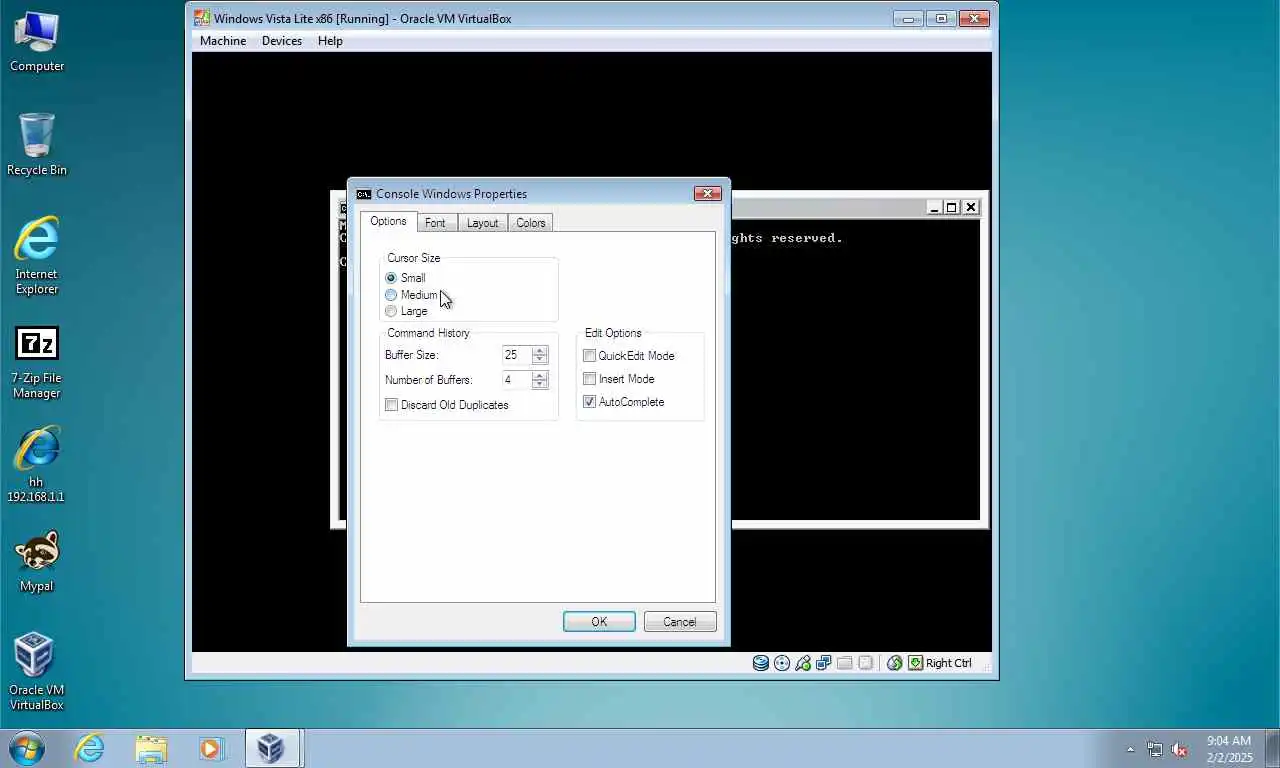Open 7-Zip File Manager desktop icon
This screenshot has width=1280, height=768.
click(x=37, y=362)
